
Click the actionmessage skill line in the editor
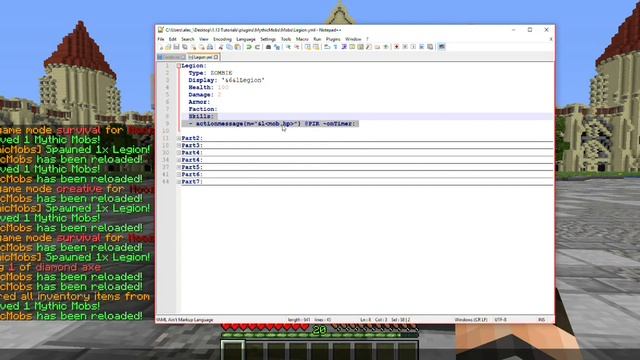[x=273, y=124]
